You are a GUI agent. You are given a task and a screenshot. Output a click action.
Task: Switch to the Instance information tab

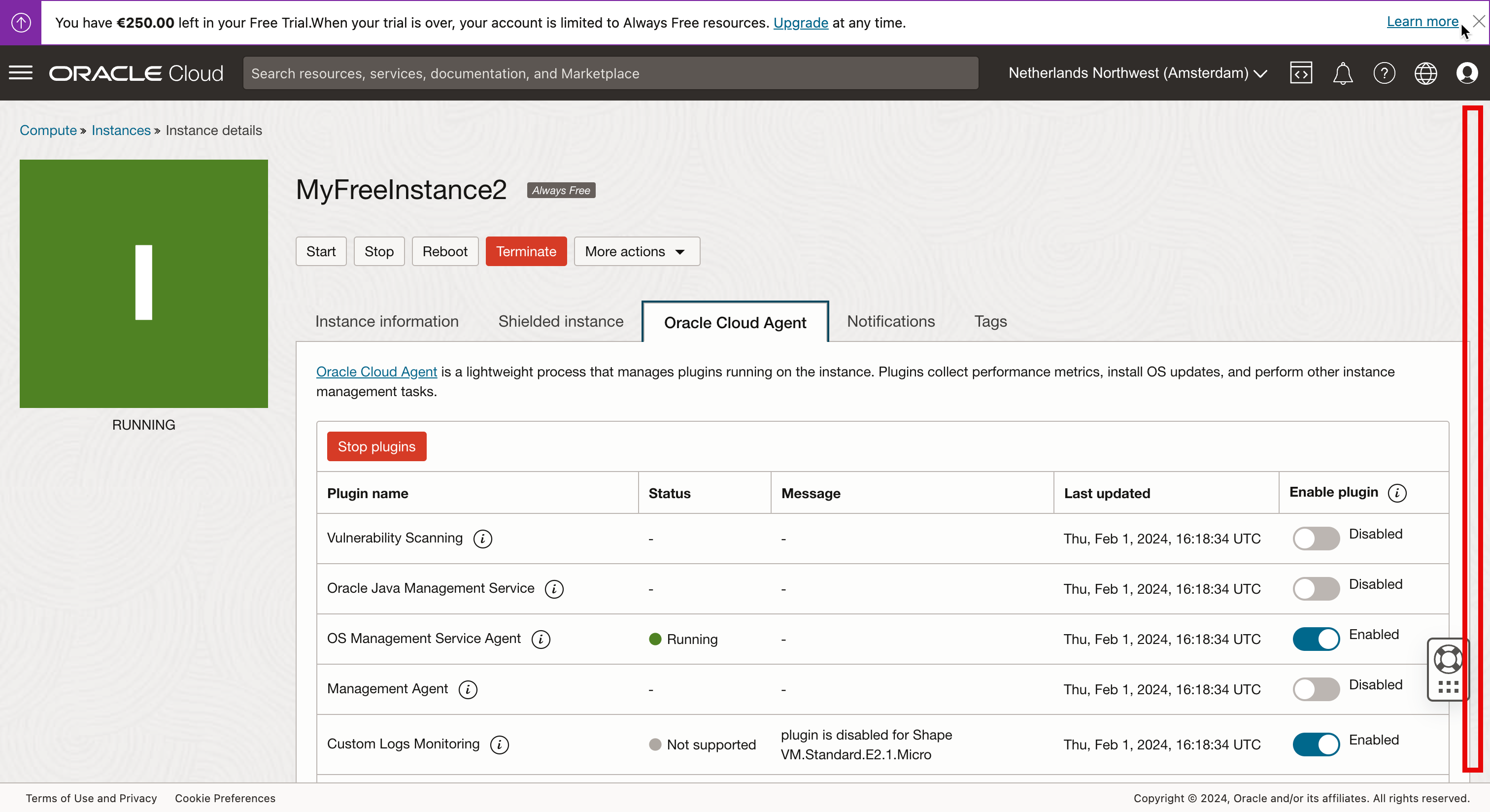(x=386, y=322)
